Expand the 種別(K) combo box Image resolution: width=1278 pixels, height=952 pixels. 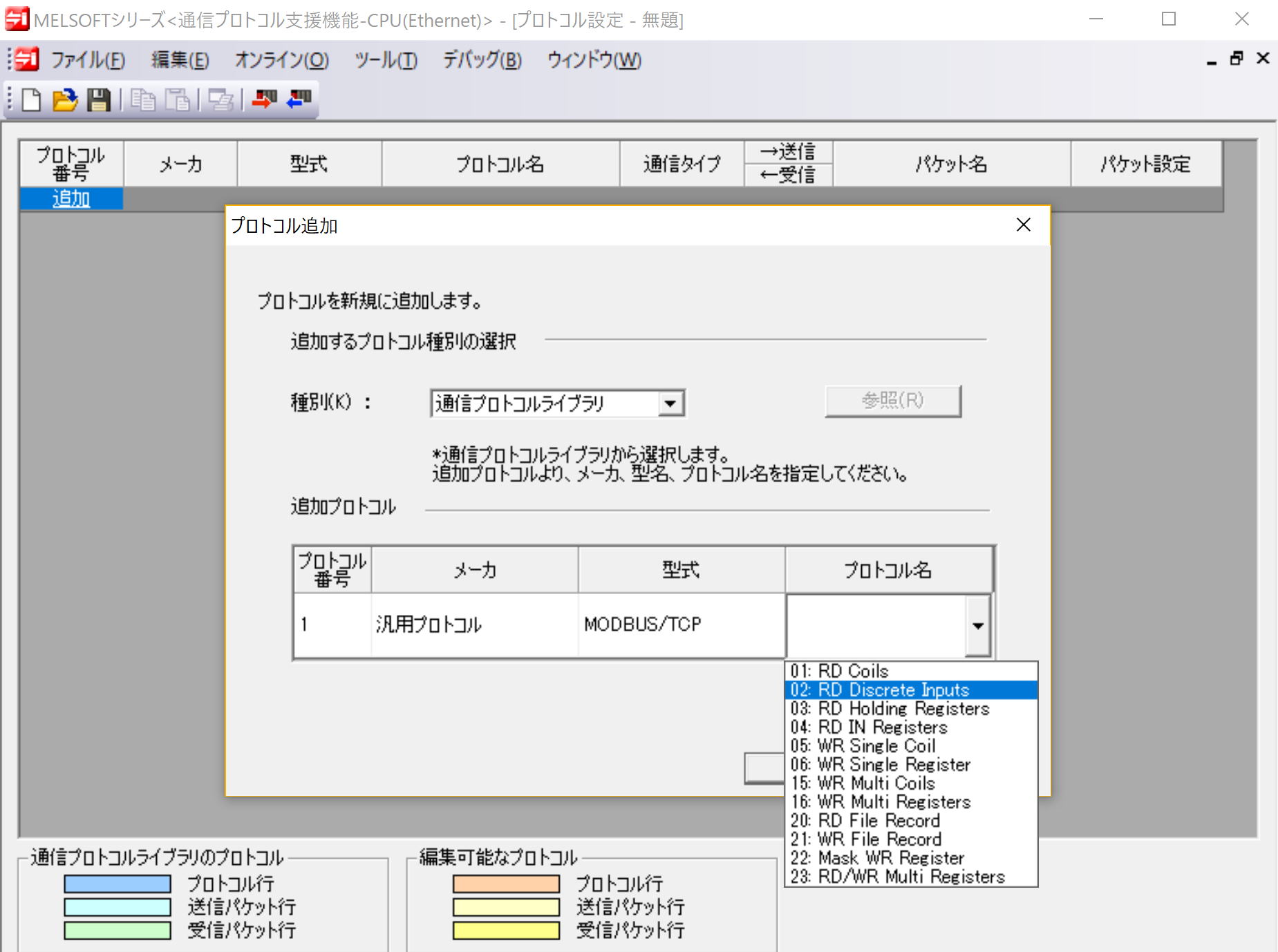670,403
